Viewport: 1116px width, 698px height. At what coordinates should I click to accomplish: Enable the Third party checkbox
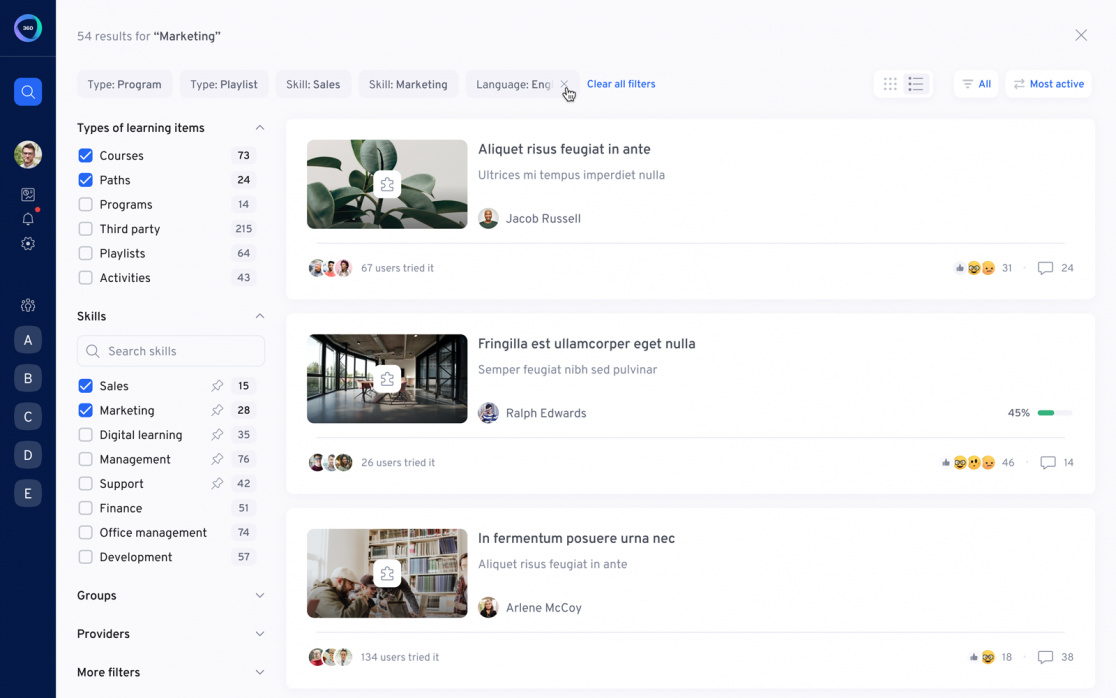tap(86, 229)
